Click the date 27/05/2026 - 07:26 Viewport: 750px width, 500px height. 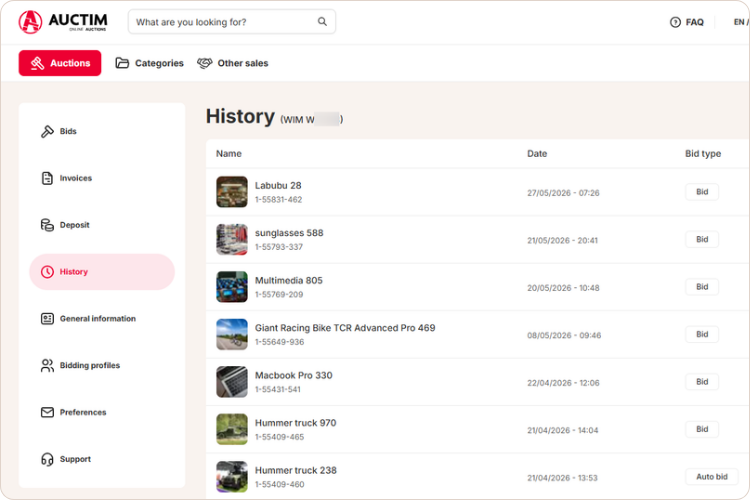(x=563, y=193)
